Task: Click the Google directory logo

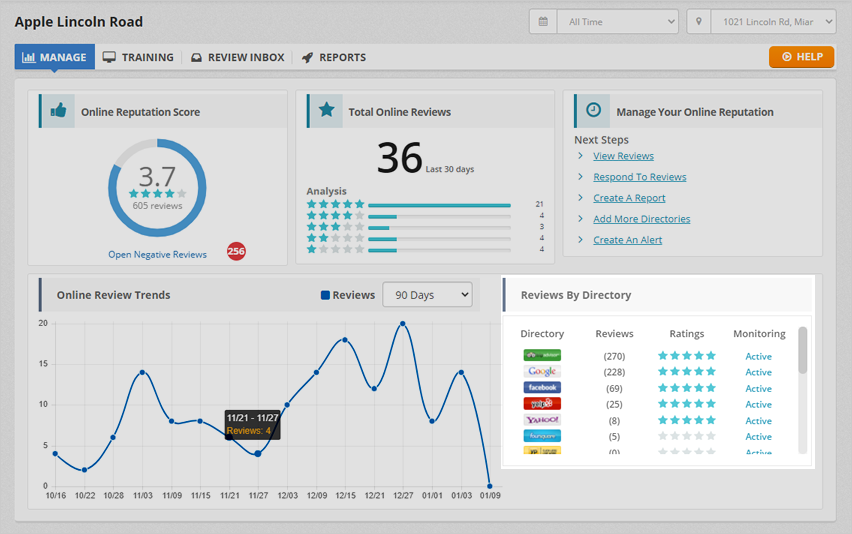Action: click(542, 372)
